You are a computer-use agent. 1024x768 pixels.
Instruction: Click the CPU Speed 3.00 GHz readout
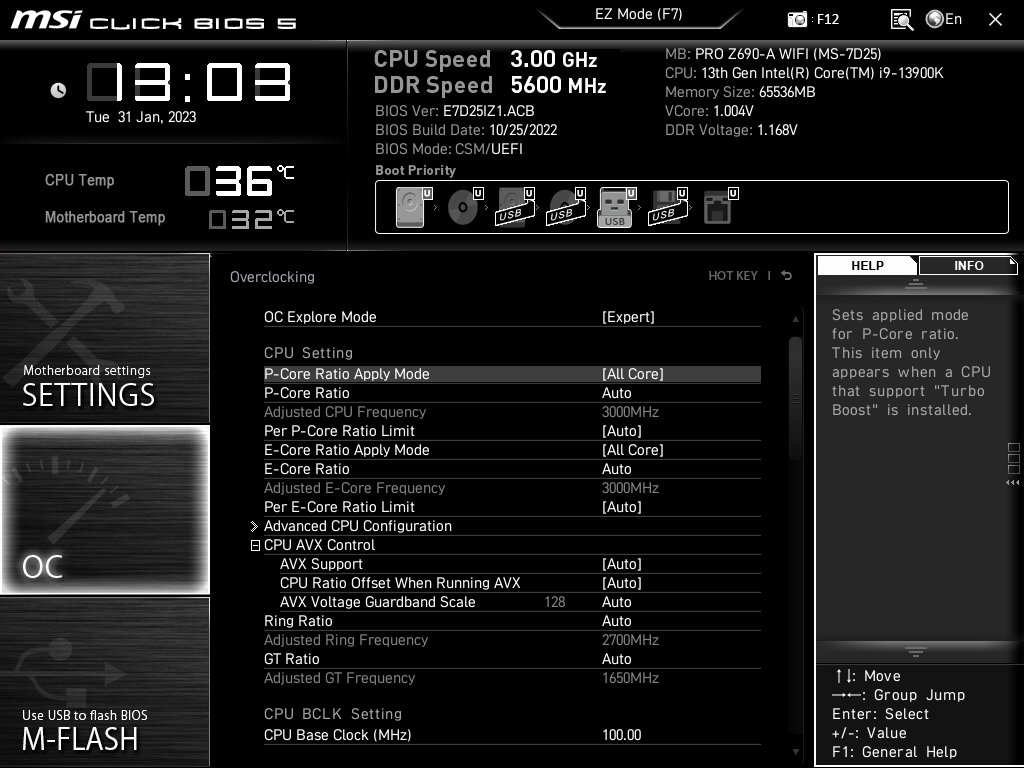(485, 59)
